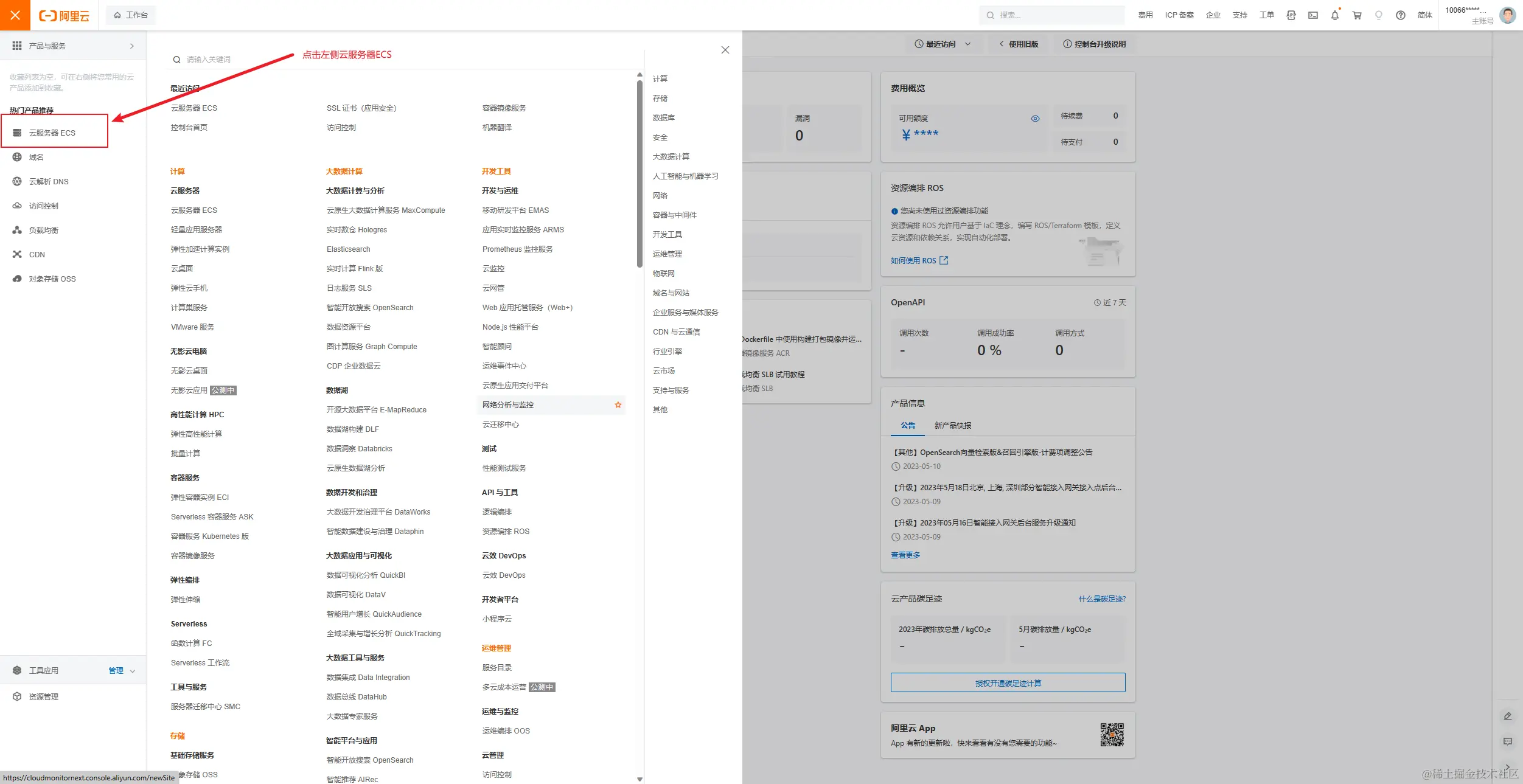Click the notification bell icon
The height and width of the screenshot is (784, 1523).
tap(1334, 15)
